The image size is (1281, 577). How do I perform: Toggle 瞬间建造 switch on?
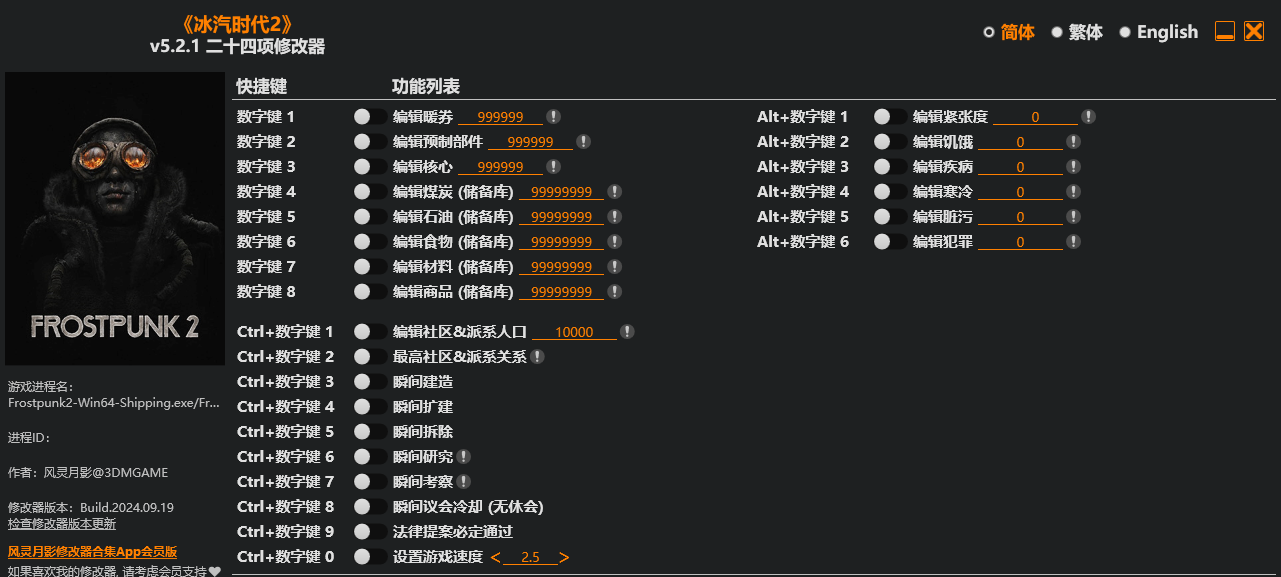coord(370,382)
